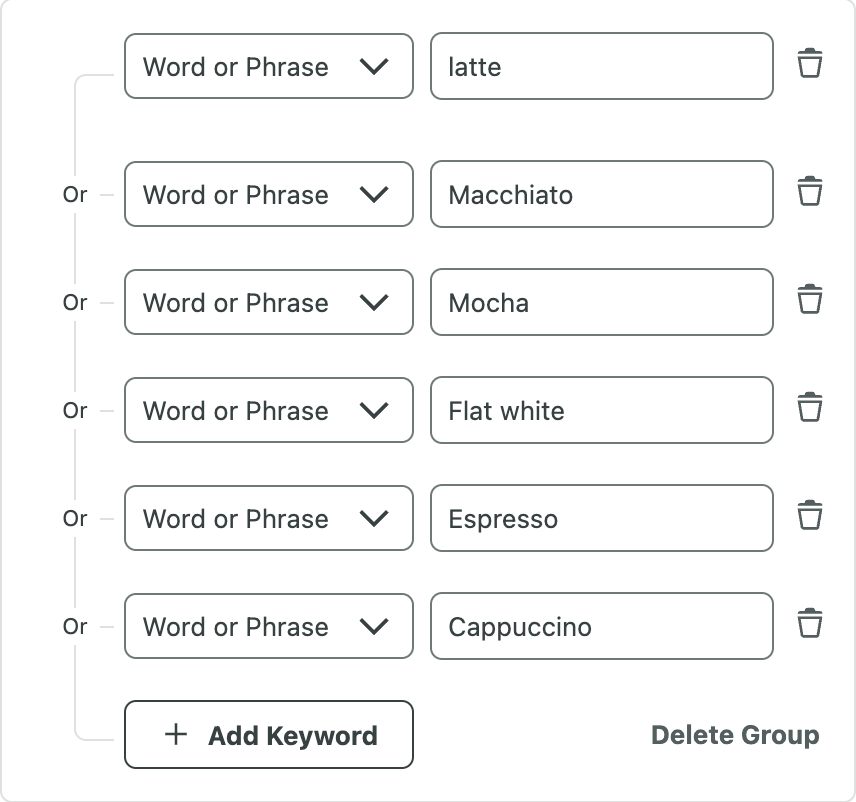Screen dimensions: 856x802
Task: Open match type dropdown for Macchiato
Action: point(269,194)
